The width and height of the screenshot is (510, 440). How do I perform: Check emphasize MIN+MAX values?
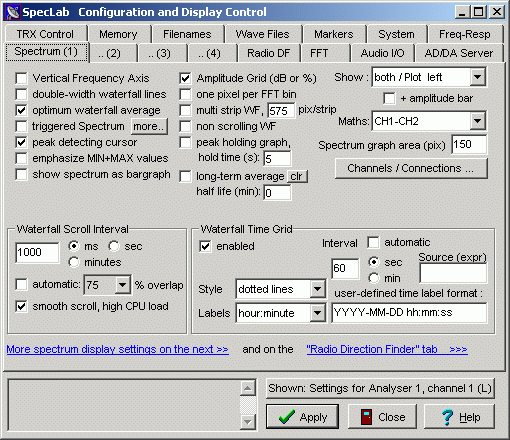tap(21, 158)
